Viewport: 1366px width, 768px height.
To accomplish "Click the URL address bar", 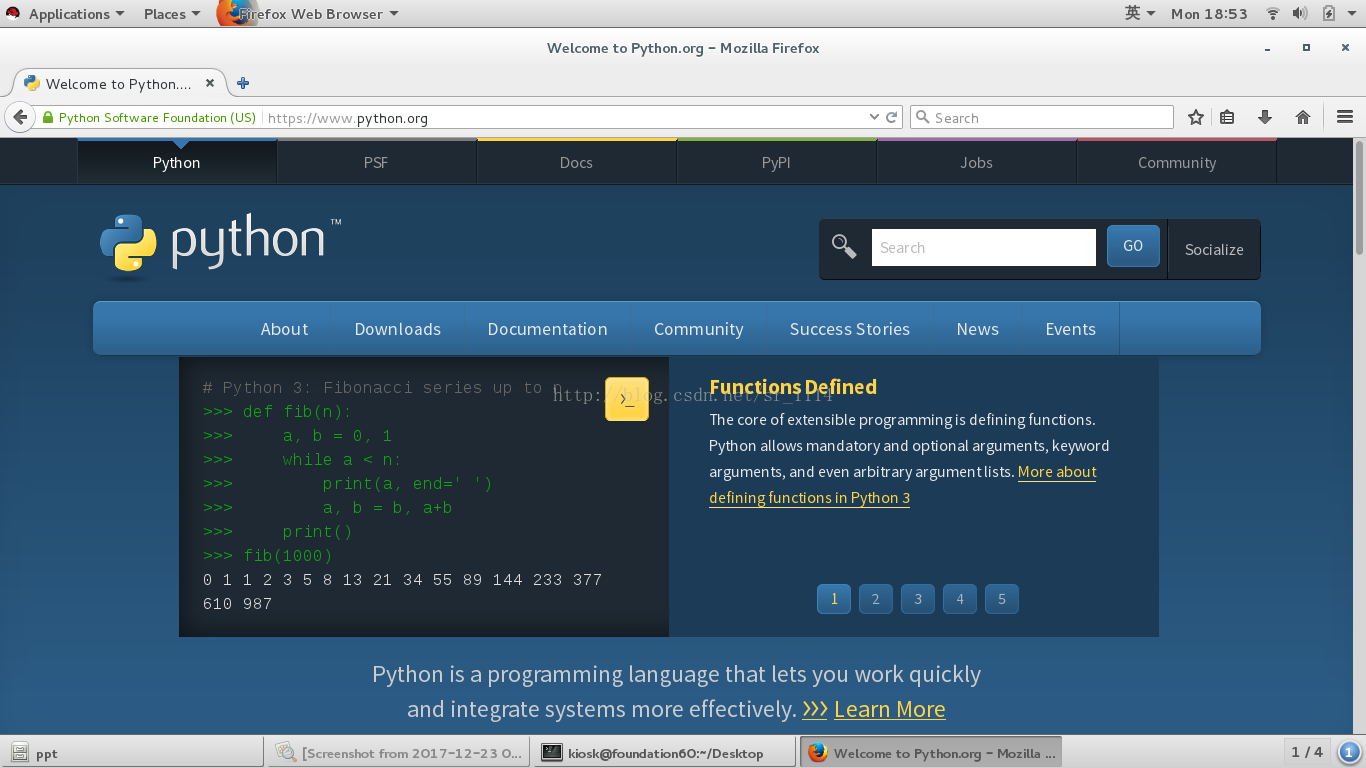I will click(x=564, y=117).
